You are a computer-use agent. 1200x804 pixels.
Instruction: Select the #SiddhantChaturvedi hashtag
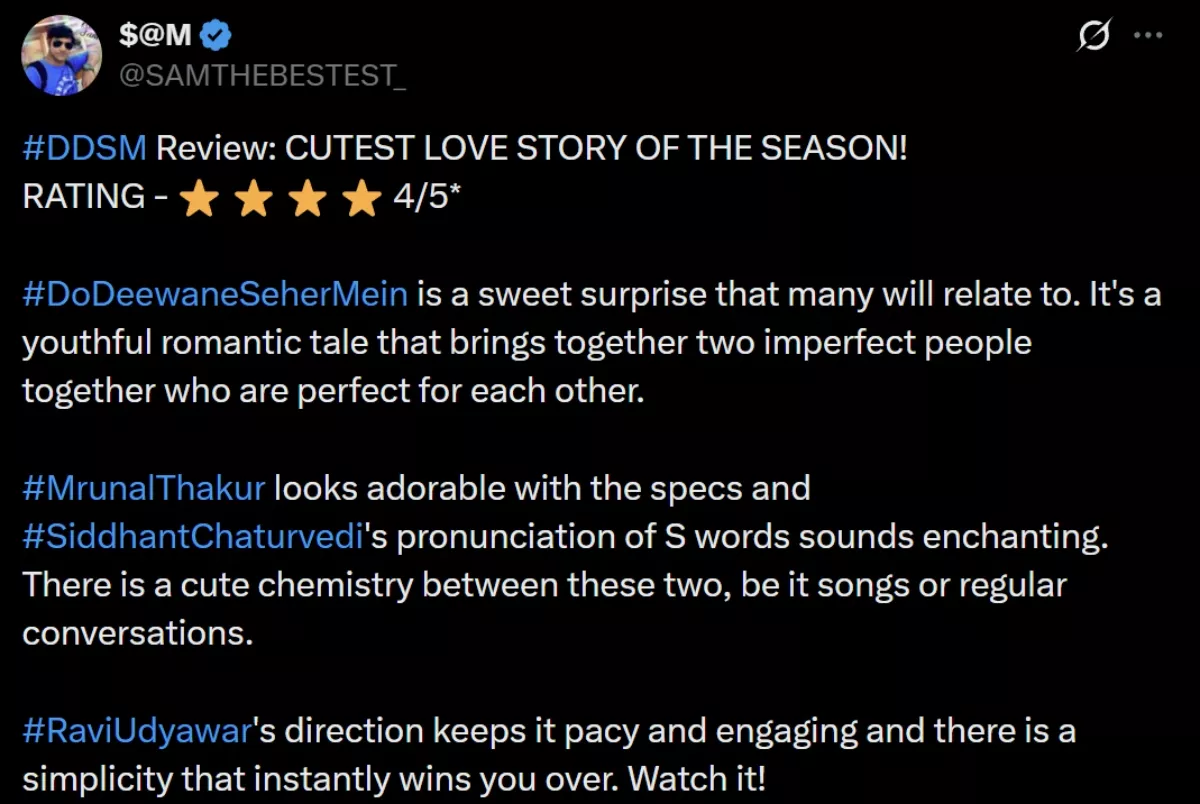[191, 537]
